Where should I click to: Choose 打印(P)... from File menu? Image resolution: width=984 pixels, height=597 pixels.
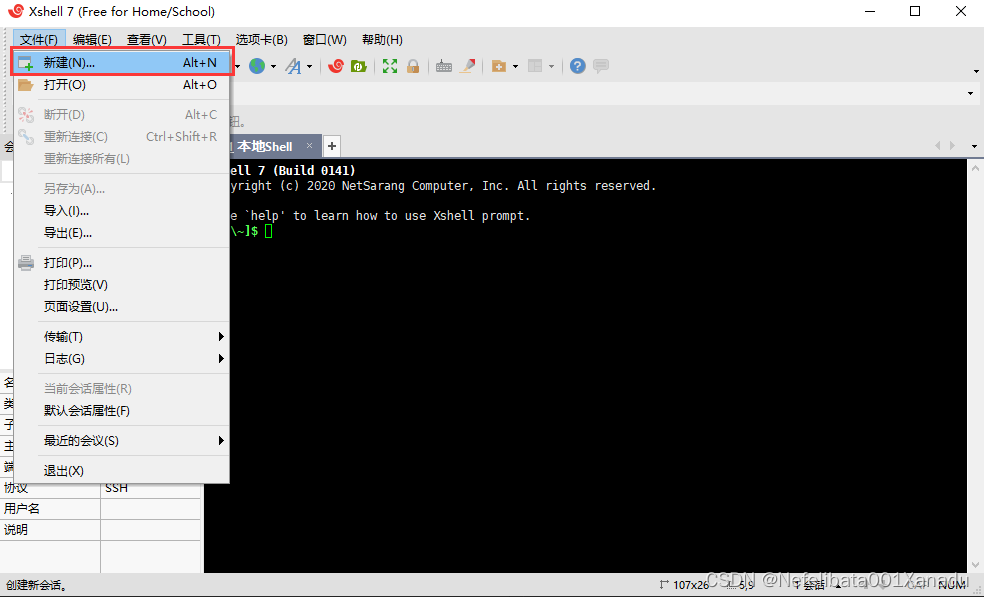[x=122, y=263]
